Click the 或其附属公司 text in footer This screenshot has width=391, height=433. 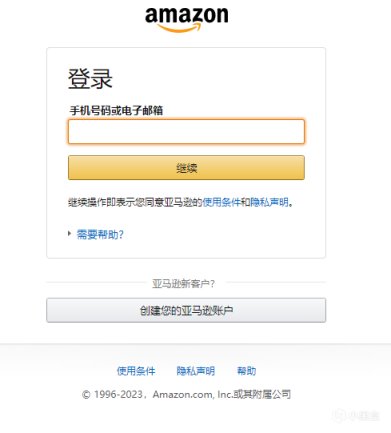click(x=262, y=394)
